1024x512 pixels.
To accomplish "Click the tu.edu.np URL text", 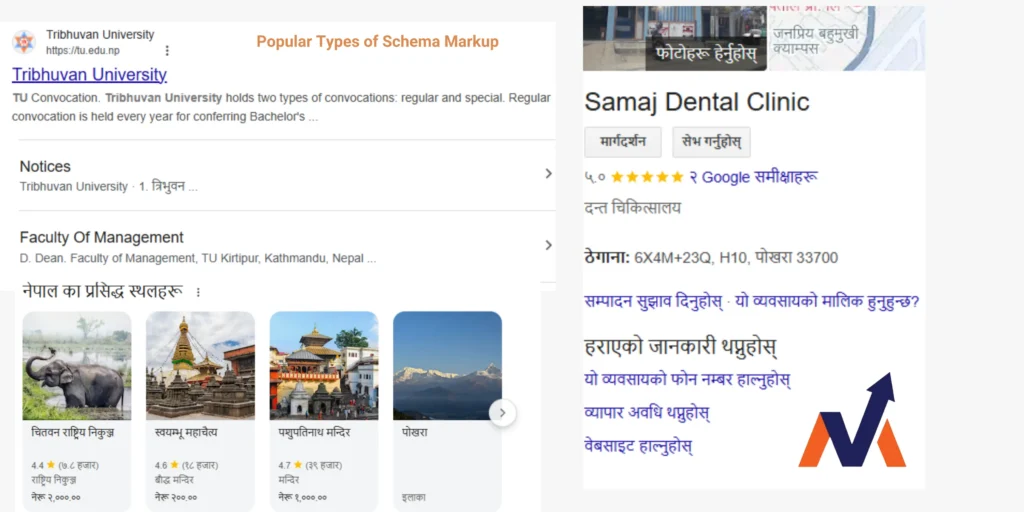I will 83,50.
